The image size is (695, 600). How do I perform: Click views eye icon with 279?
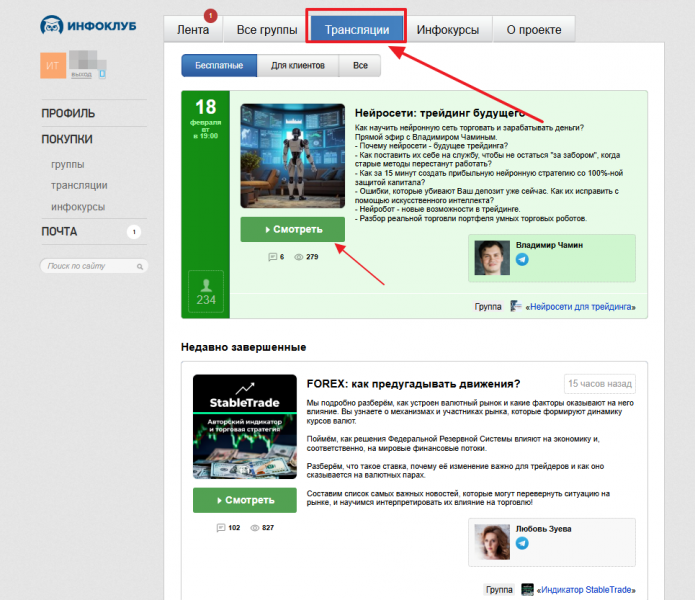coord(299,257)
